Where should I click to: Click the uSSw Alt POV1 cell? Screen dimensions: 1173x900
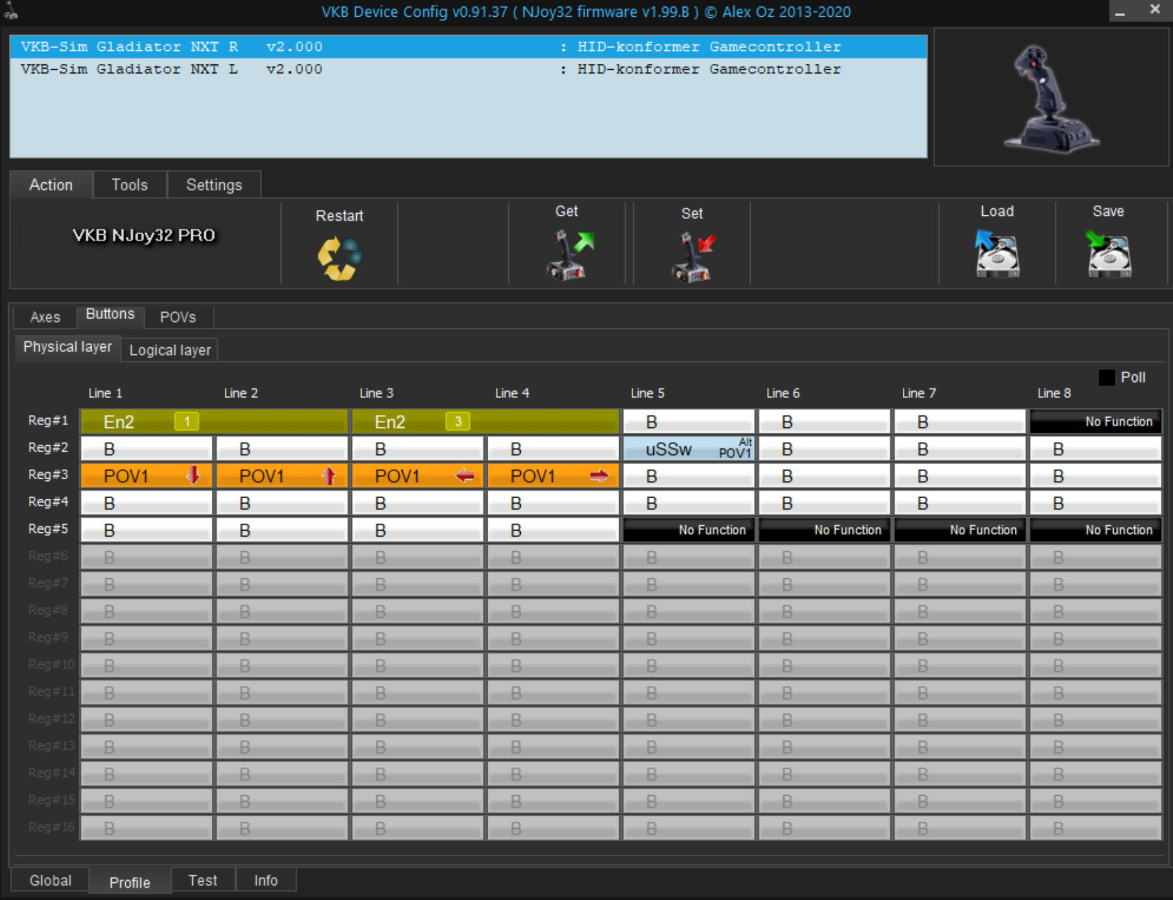click(688, 449)
